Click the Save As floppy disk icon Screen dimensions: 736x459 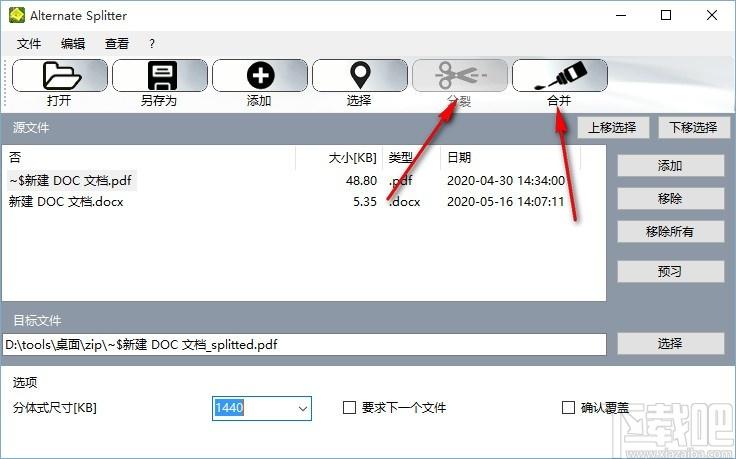[159, 75]
